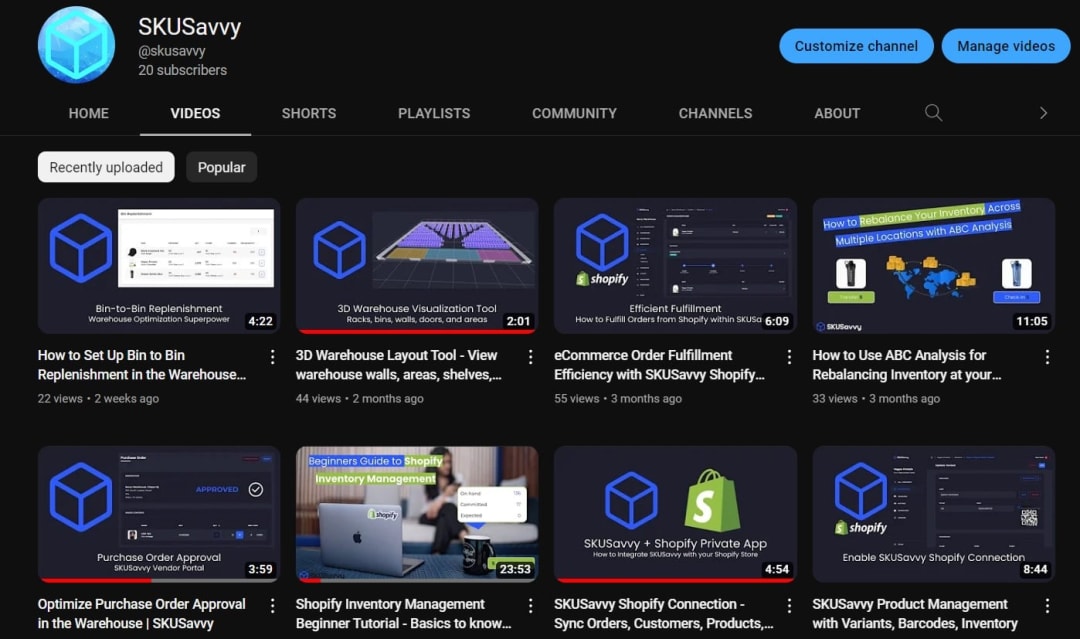Open options menu for ABC Analysis video

(1047, 357)
